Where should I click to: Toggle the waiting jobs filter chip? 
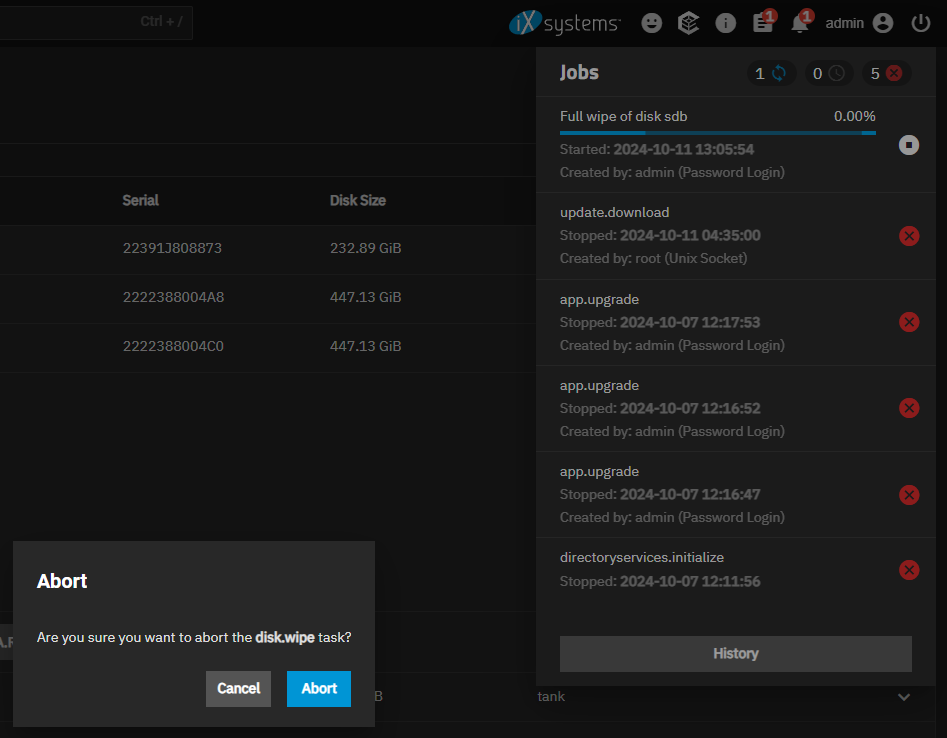click(x=828, y=73)
